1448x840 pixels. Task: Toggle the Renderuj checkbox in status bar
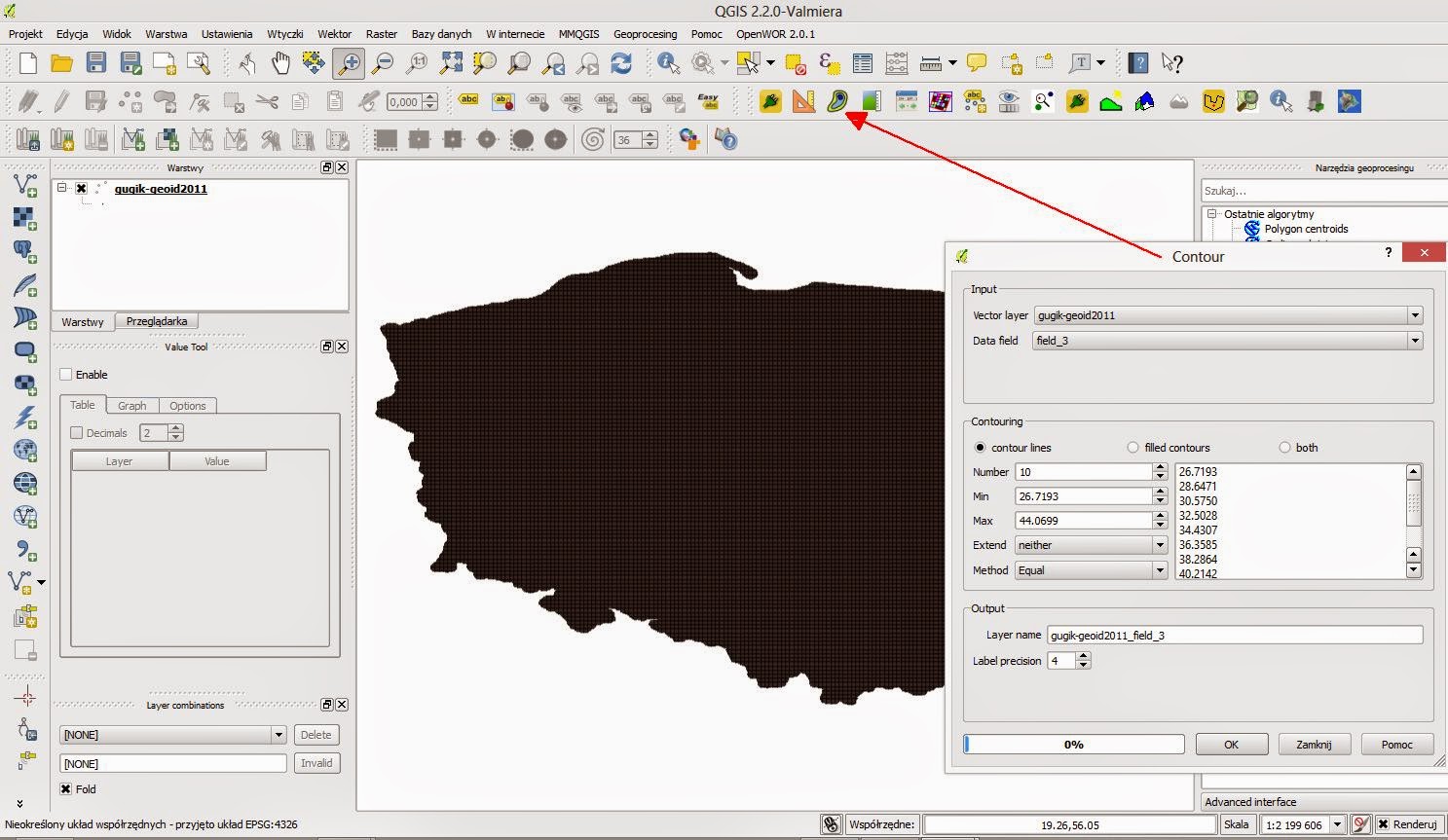click(x=1383, y=823)
